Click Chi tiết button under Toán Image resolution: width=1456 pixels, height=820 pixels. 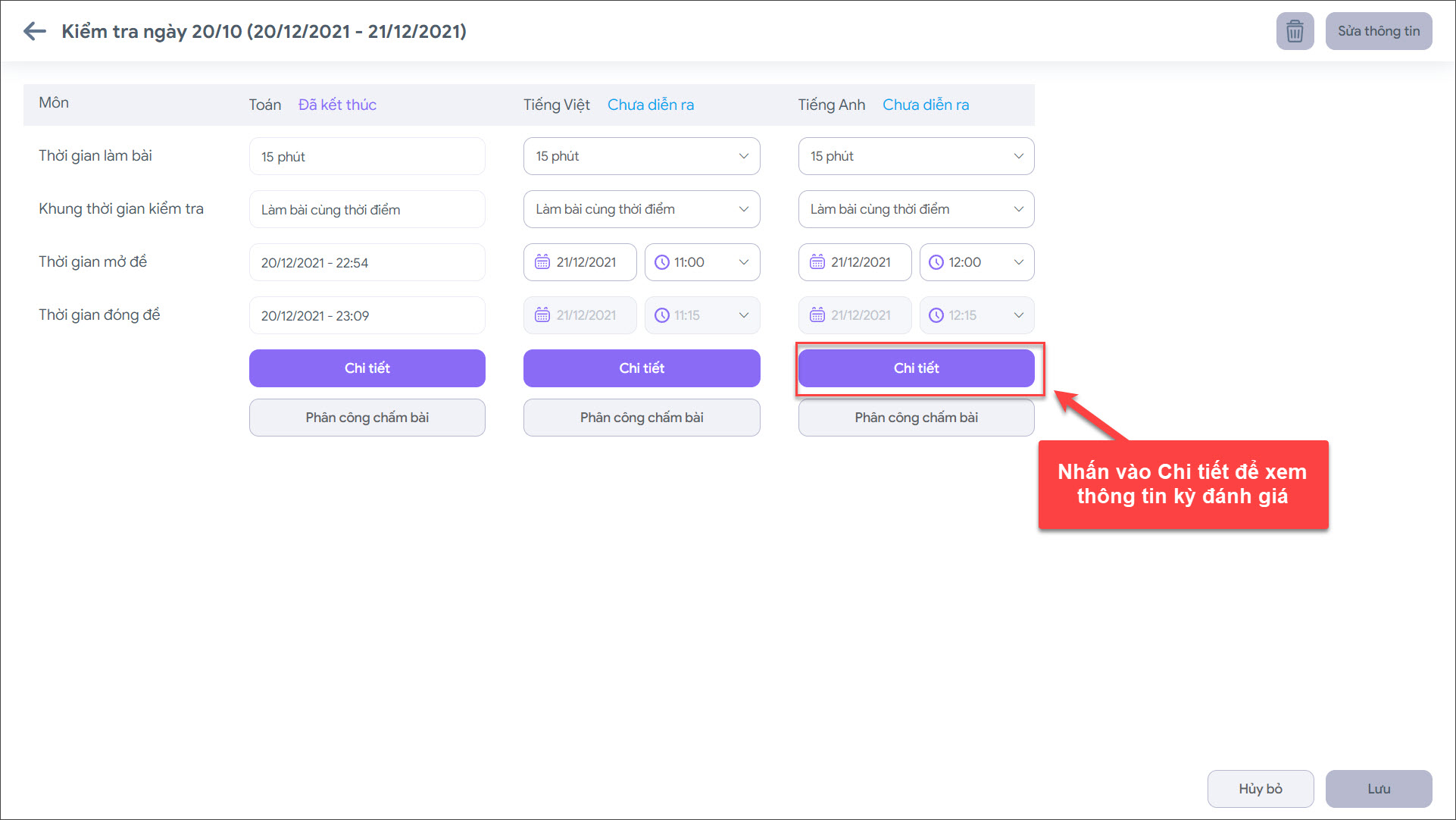click(x=367, y=368)
